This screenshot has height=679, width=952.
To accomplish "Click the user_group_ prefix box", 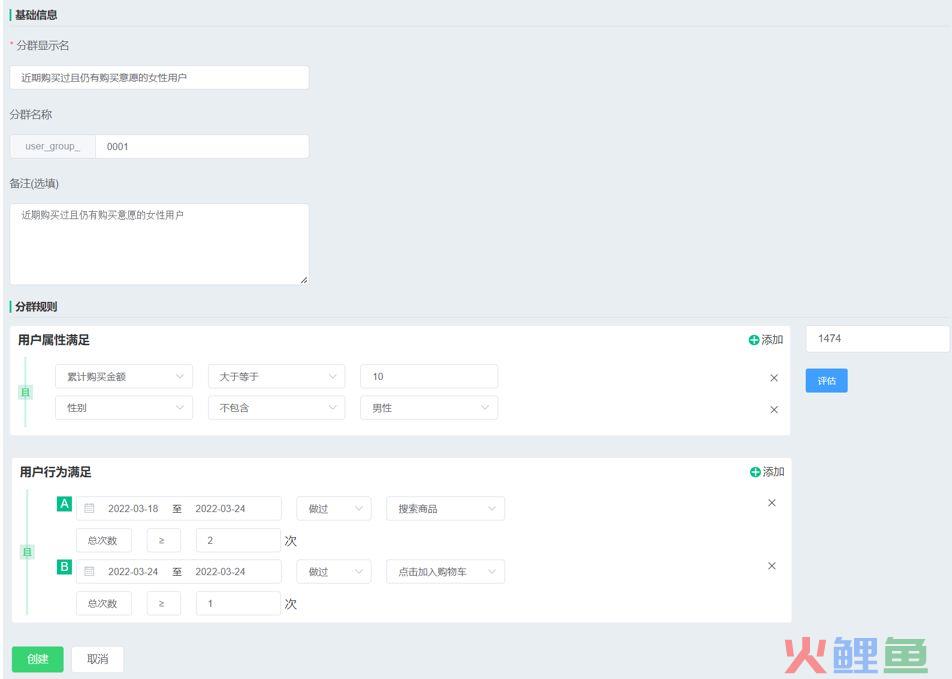I will click(53, 146).
